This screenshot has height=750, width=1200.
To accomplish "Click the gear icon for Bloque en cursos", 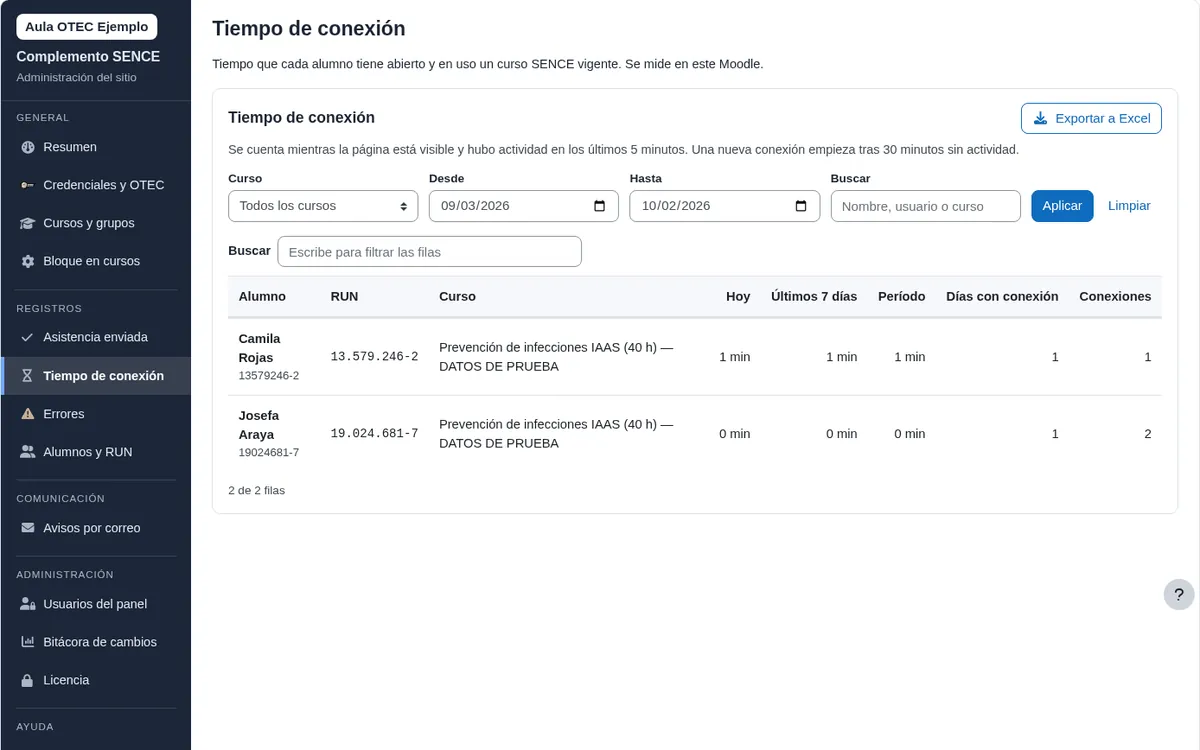I will [28, 261].
